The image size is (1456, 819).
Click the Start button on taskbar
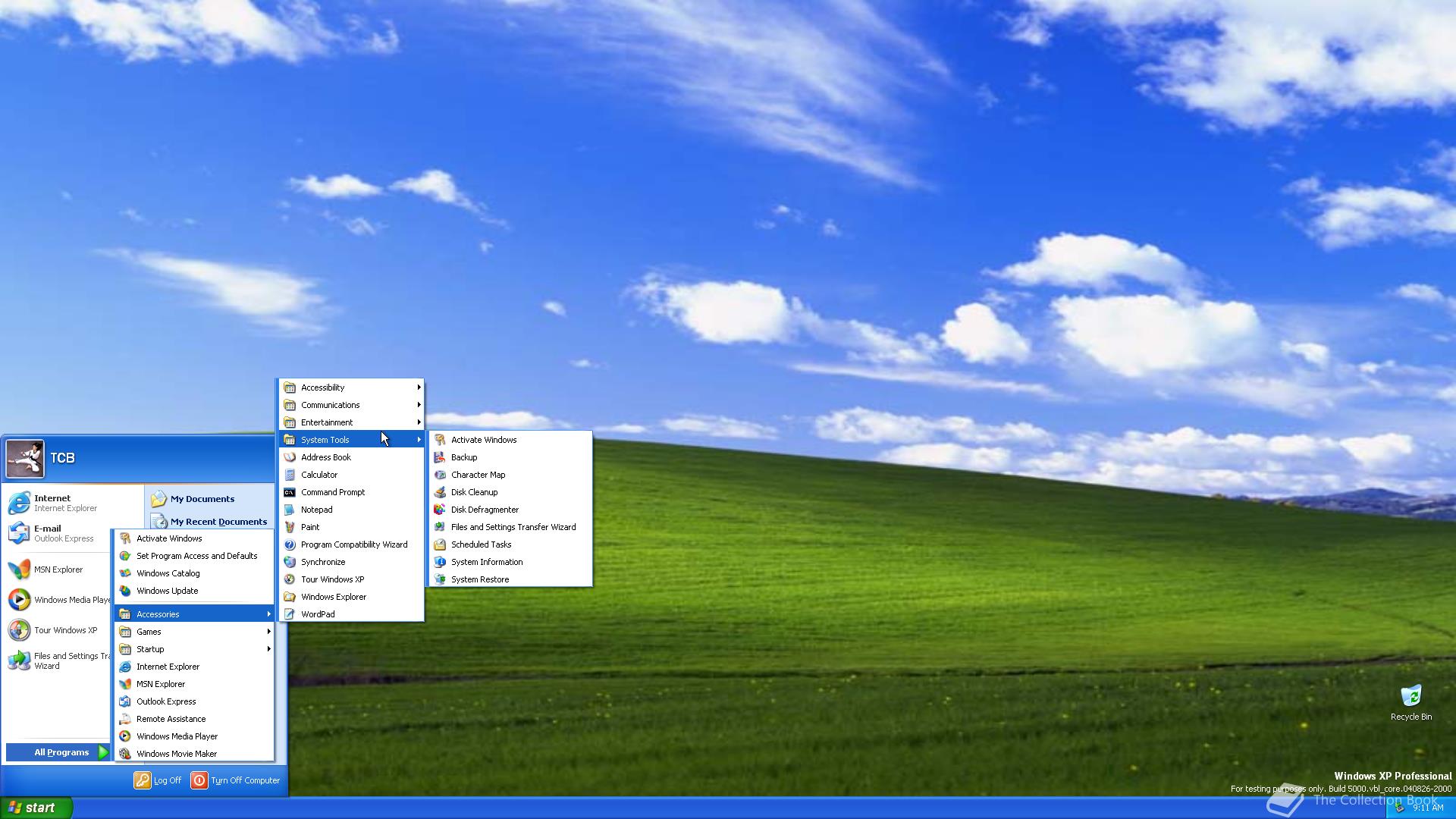click(x=36, y=808)
